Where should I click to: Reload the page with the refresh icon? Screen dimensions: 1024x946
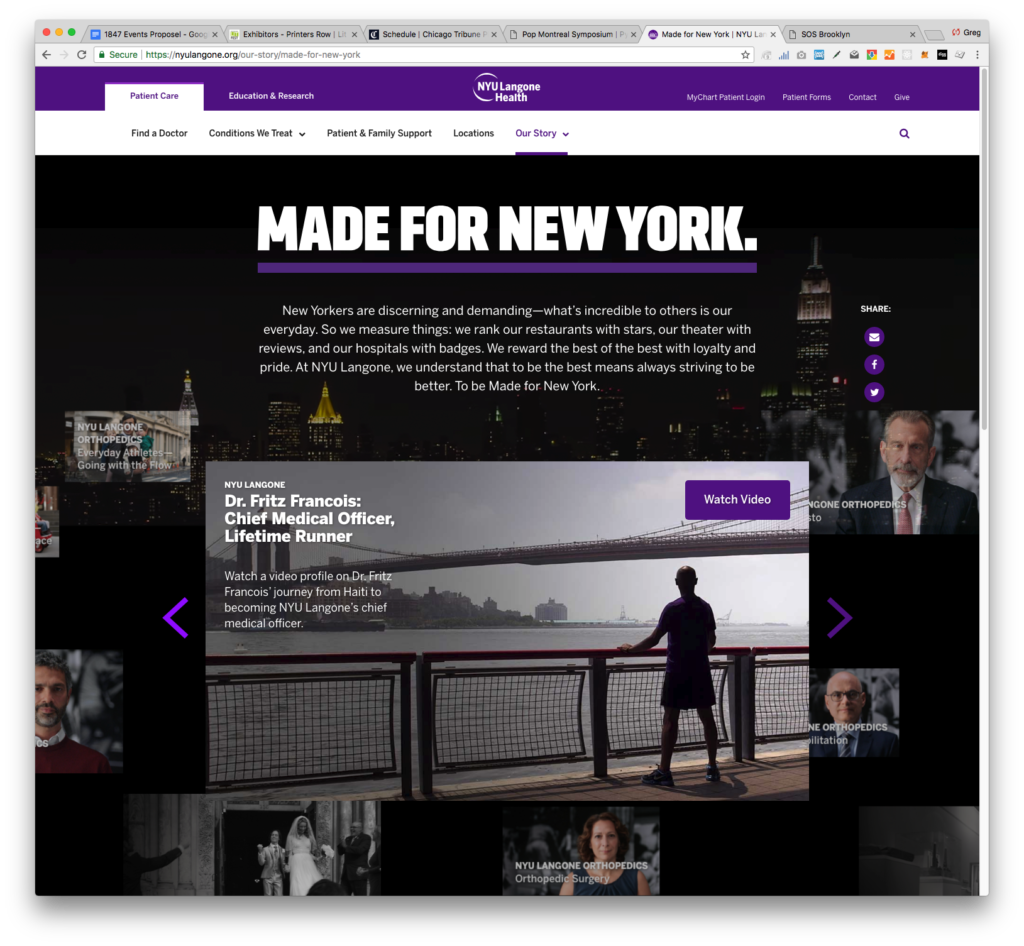click(x=82, y=55)
